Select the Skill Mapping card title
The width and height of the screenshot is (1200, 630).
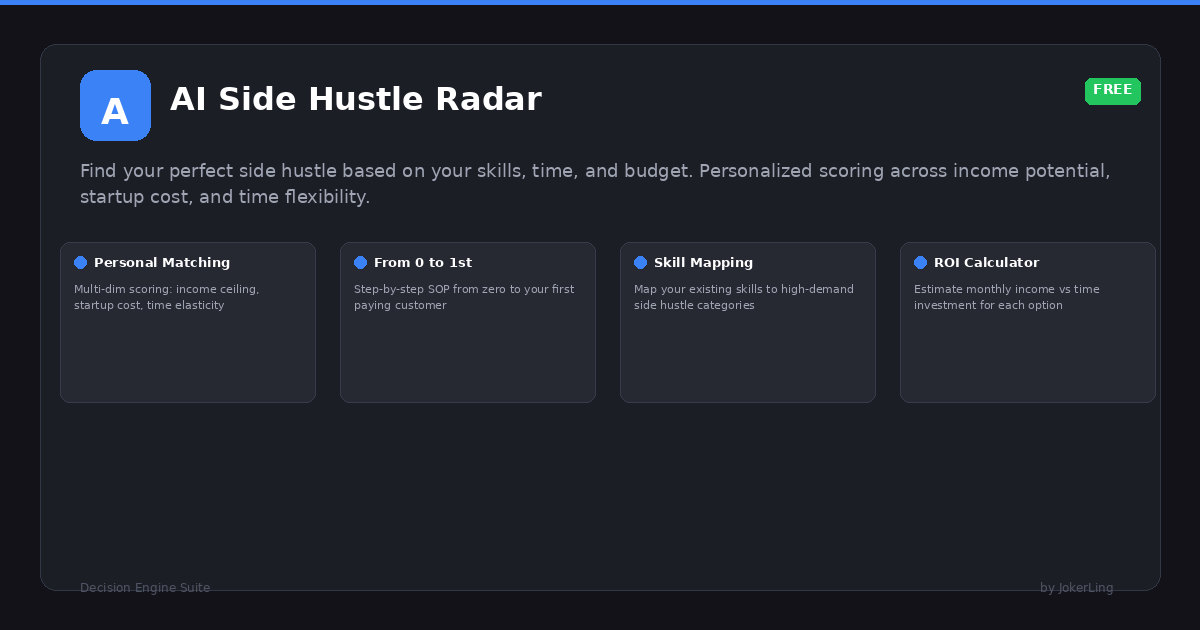[x=704, y=263]
